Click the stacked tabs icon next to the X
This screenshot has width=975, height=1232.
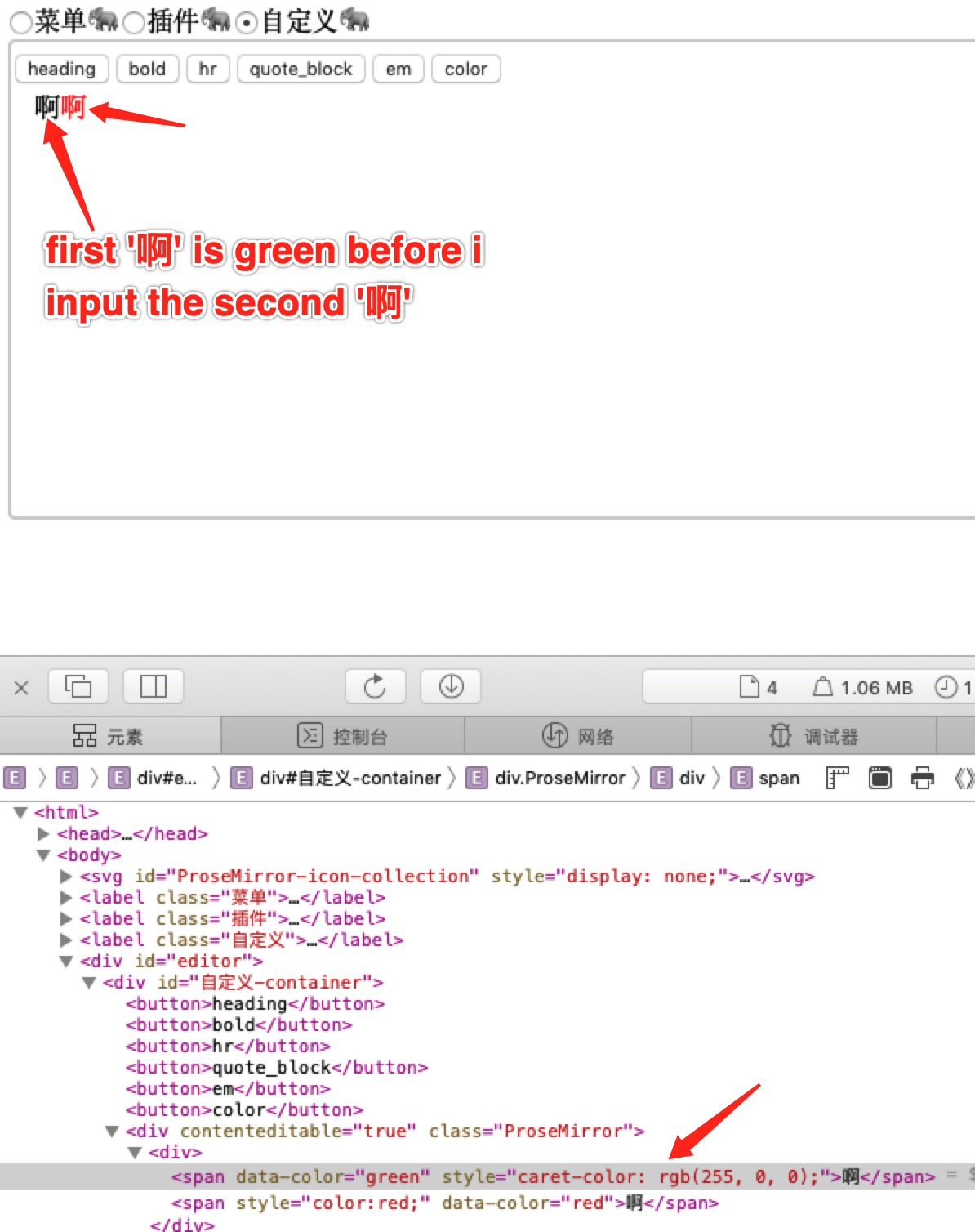[78, 686]
